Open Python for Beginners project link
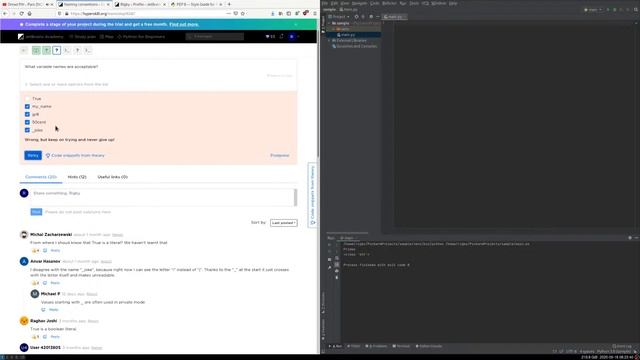This screenshot has width=640, height=360. point(141,37)
